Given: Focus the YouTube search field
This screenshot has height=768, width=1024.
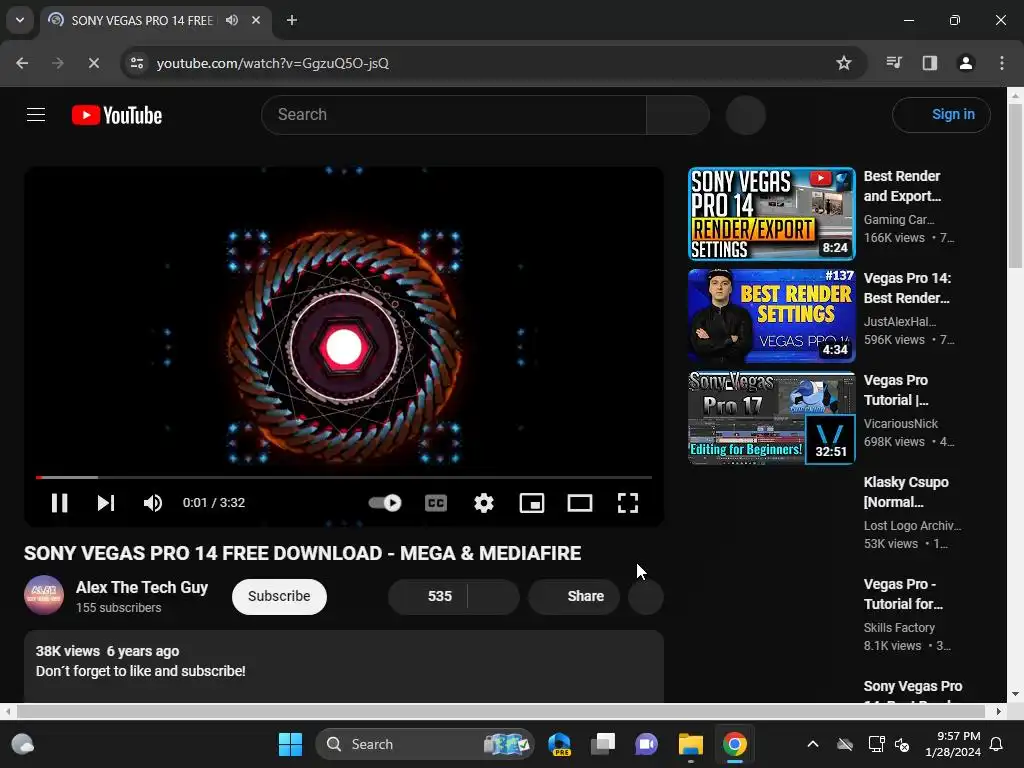Looking at the screenshot, I should (454, 115).
